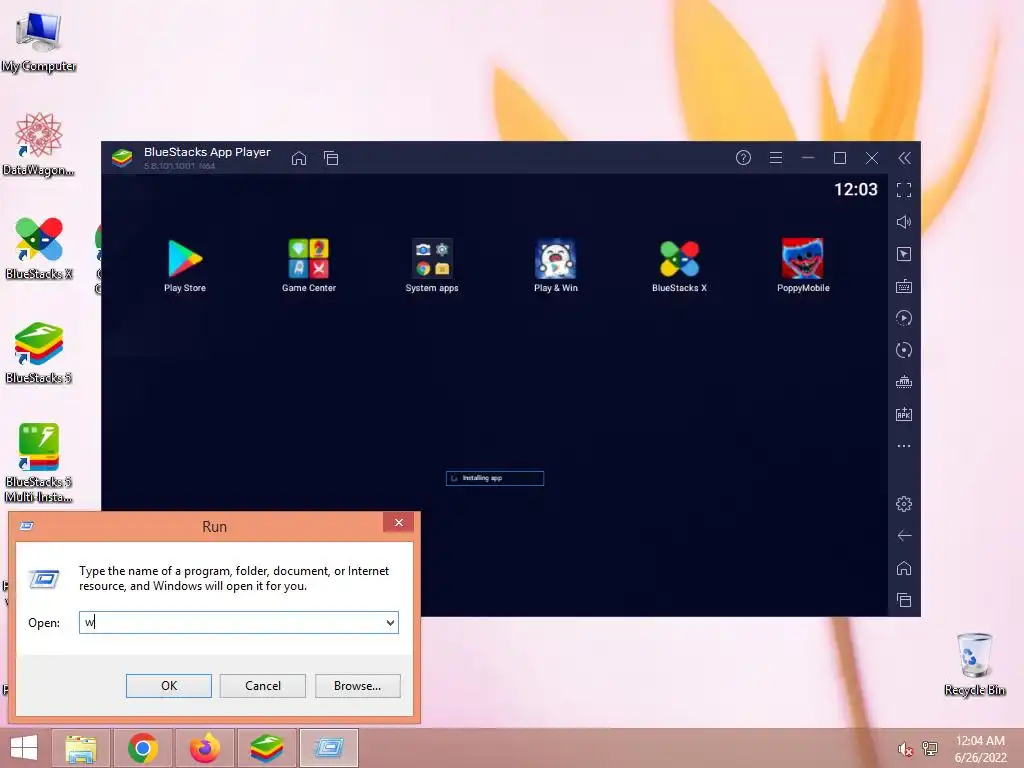Click the cursor lock icon in BlueStacks sidebar
This screenshot has width=1024, height=768.
tap(904, 254)
